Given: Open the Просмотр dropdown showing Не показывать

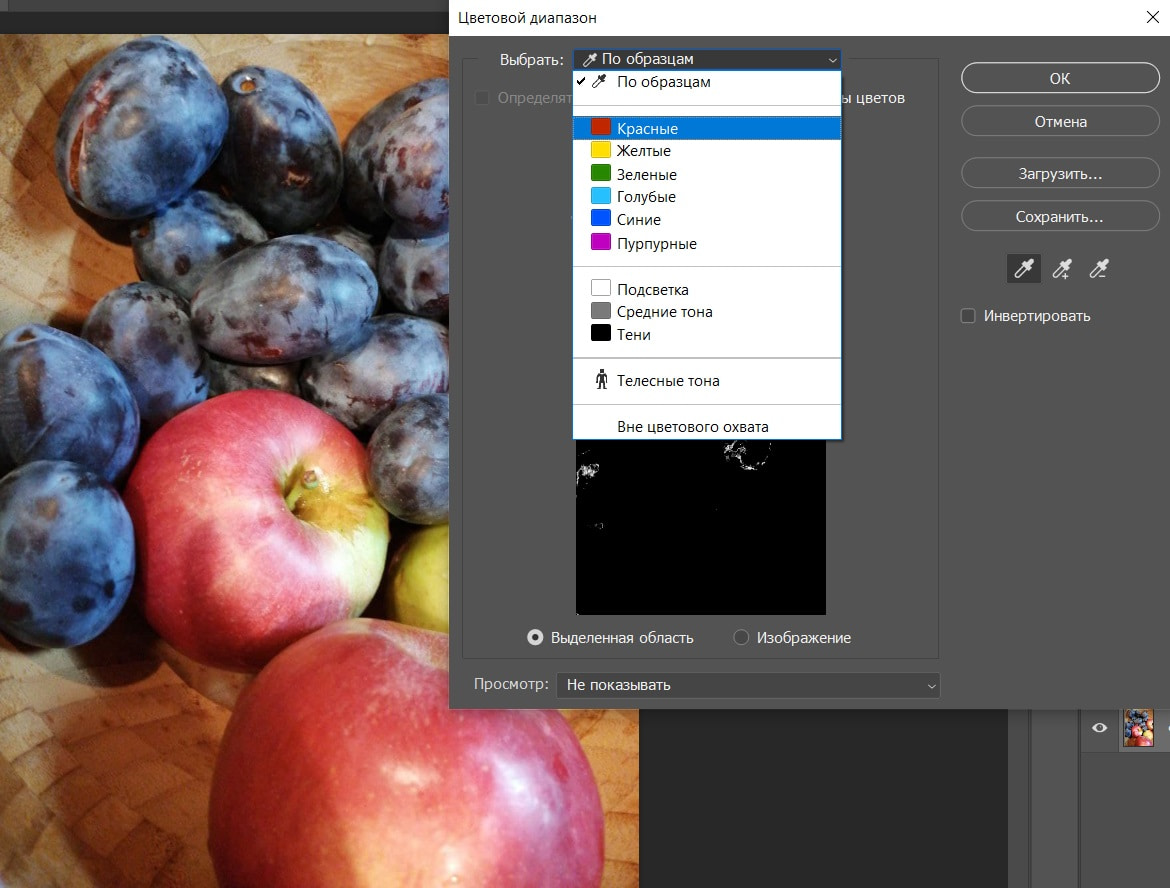Looking at the screenshot, I should [x=748, y=685].
